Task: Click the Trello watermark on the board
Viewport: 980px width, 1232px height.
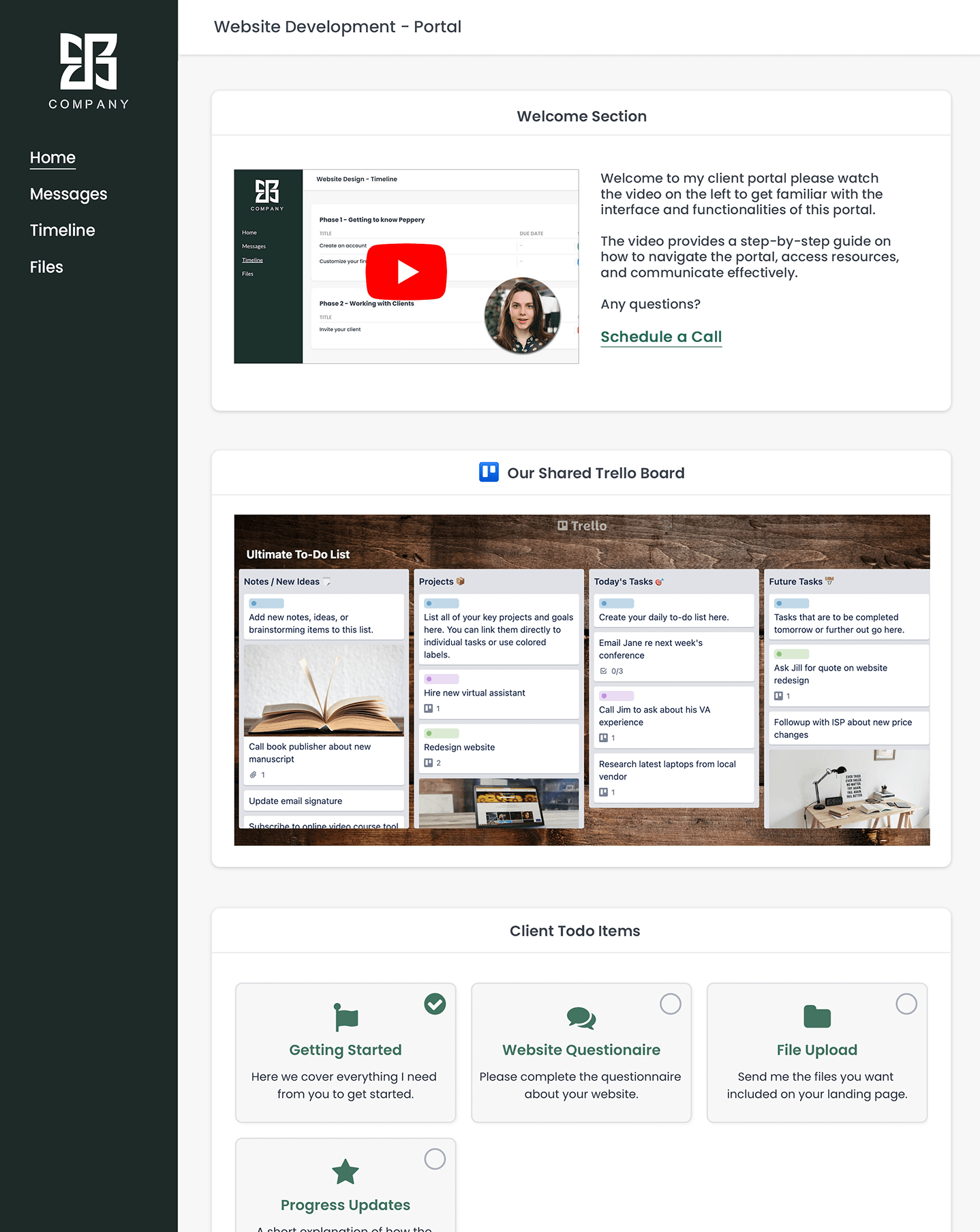Action: 582,525
